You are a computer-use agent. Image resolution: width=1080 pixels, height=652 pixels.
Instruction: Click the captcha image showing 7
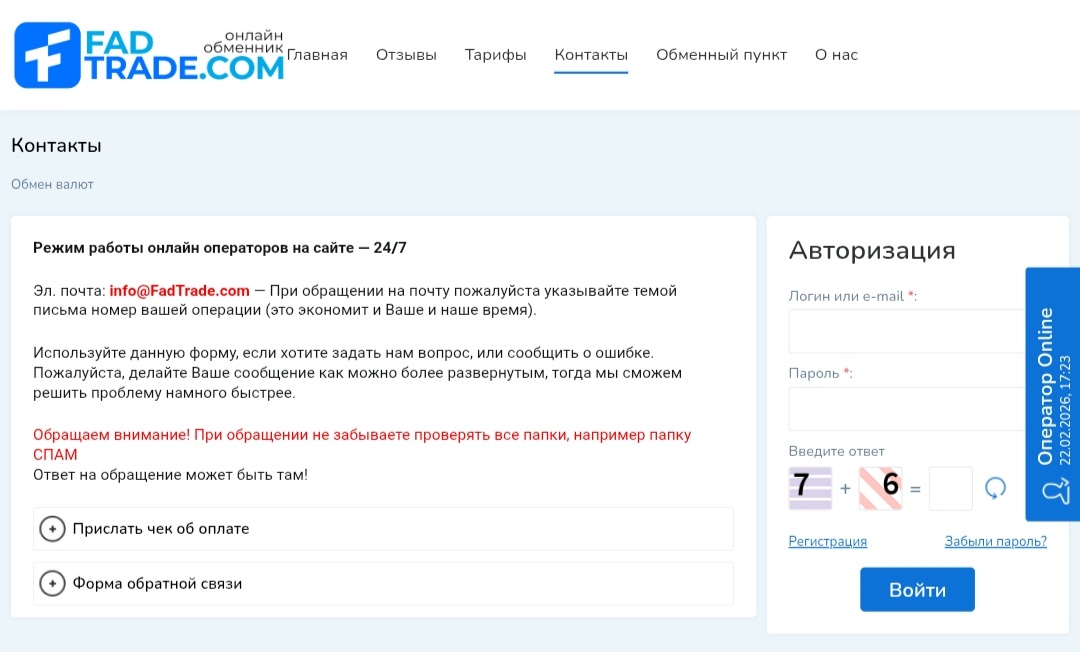810,488
